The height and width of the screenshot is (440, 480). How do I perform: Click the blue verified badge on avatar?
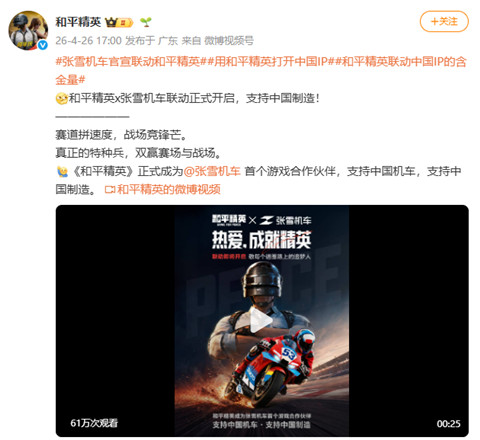pos(42,45)
